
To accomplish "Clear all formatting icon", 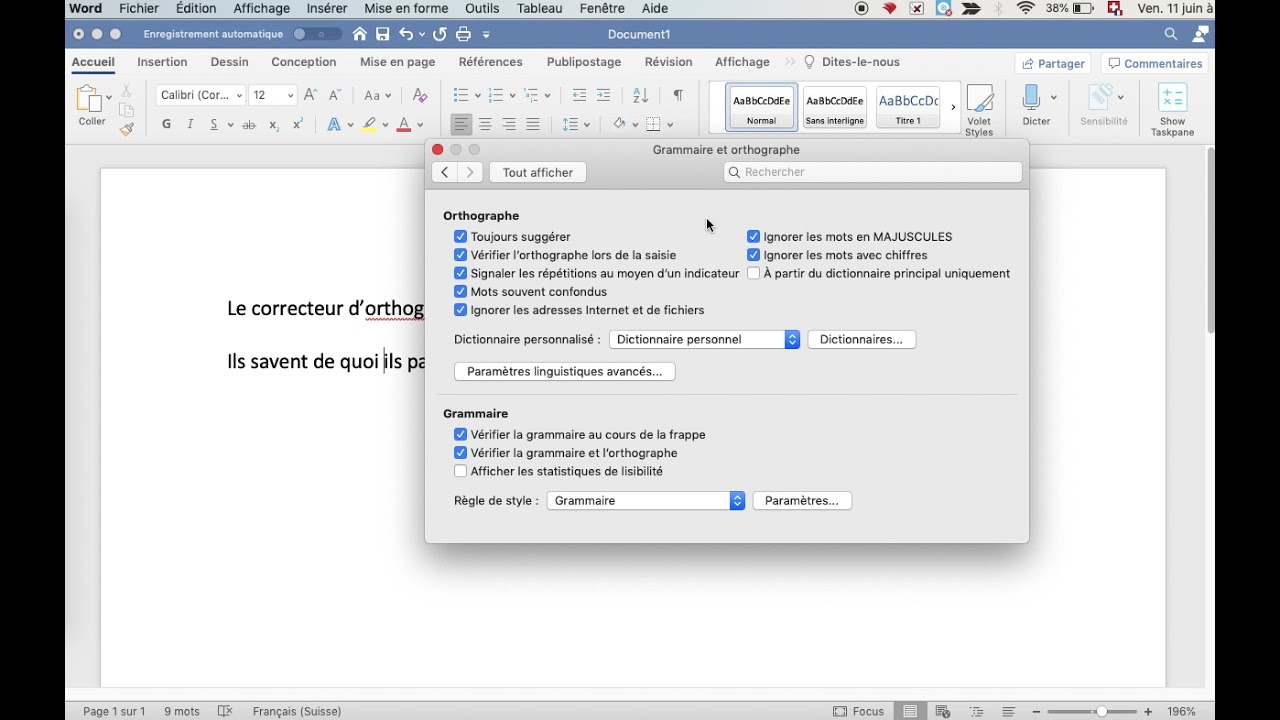I will (x=420, y=95).
